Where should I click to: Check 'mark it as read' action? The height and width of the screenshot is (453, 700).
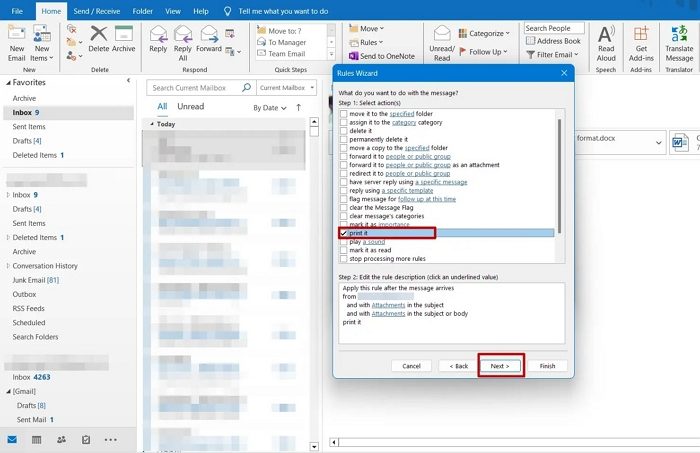click(343, 250)
